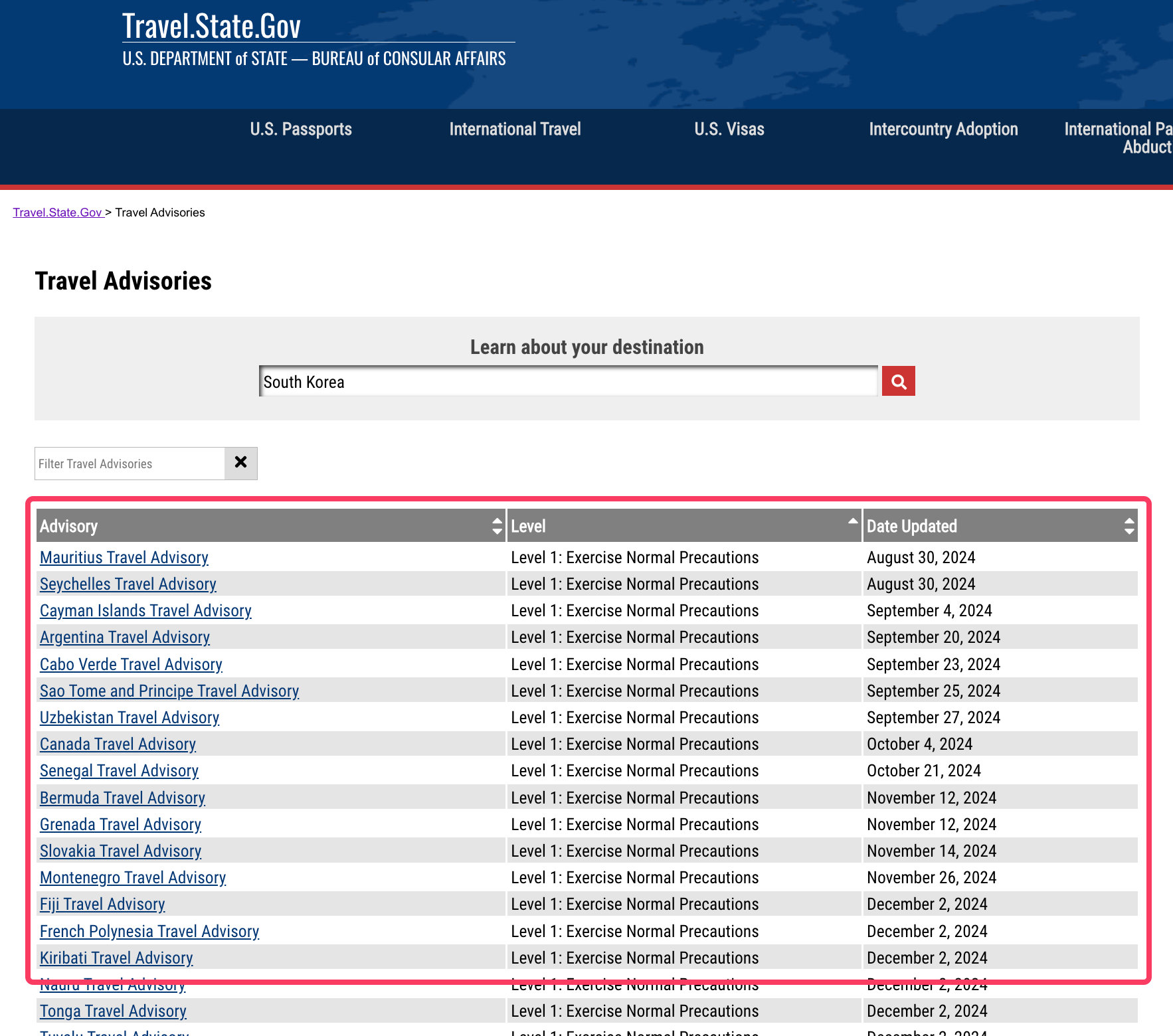Click the Travel.State.Gov site logo
1173x1036 pixels.
(211, 27)
